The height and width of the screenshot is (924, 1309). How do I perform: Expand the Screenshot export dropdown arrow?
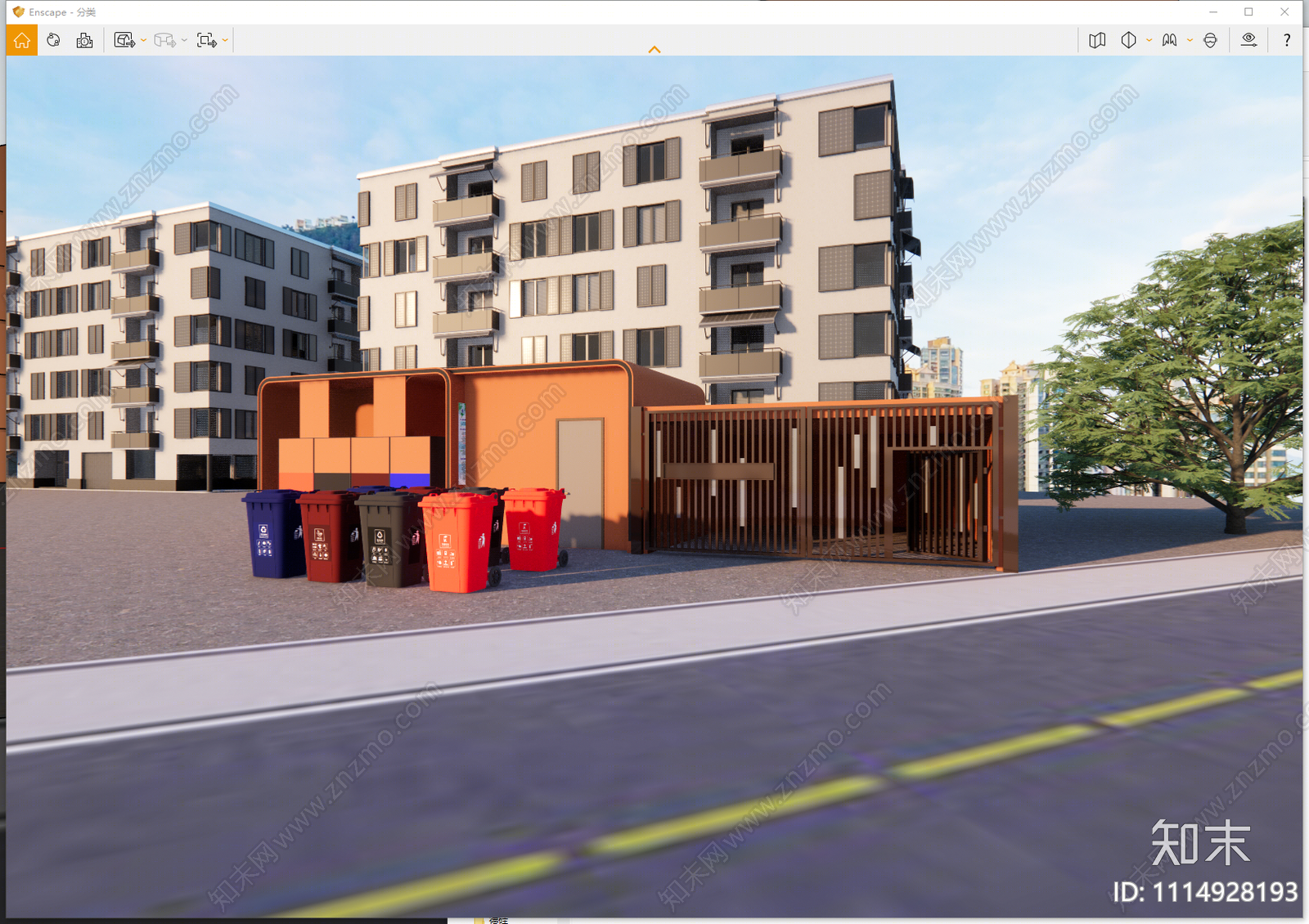click(x=144, y=40)
